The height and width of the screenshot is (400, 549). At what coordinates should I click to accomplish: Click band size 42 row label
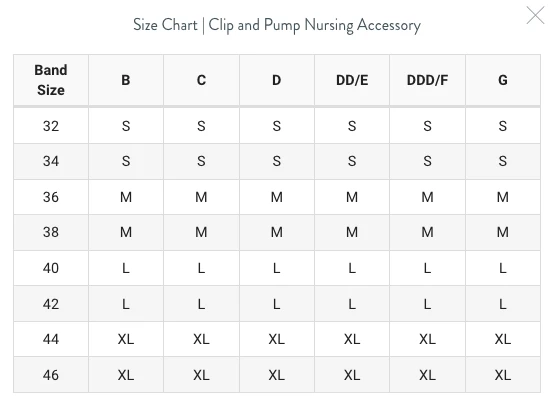pos(51,304)
